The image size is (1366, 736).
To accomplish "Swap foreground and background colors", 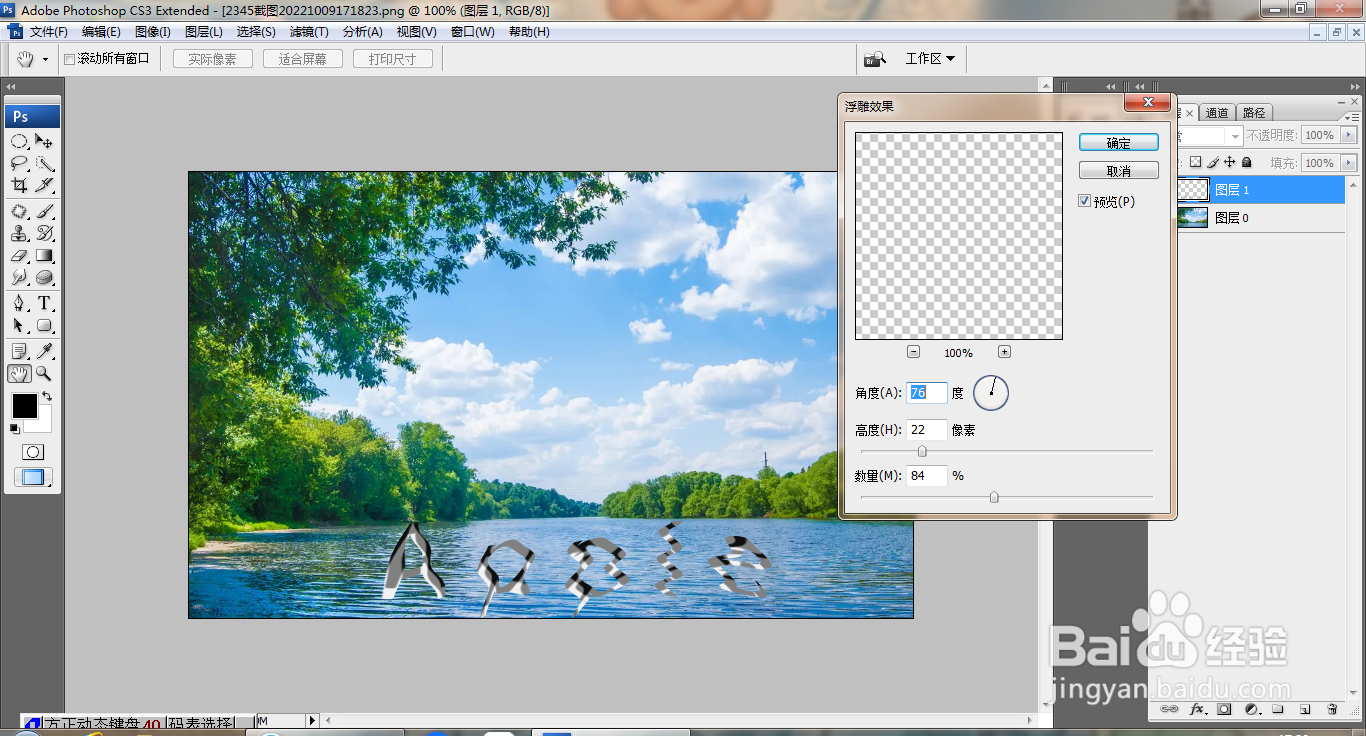I will point(46,397).
